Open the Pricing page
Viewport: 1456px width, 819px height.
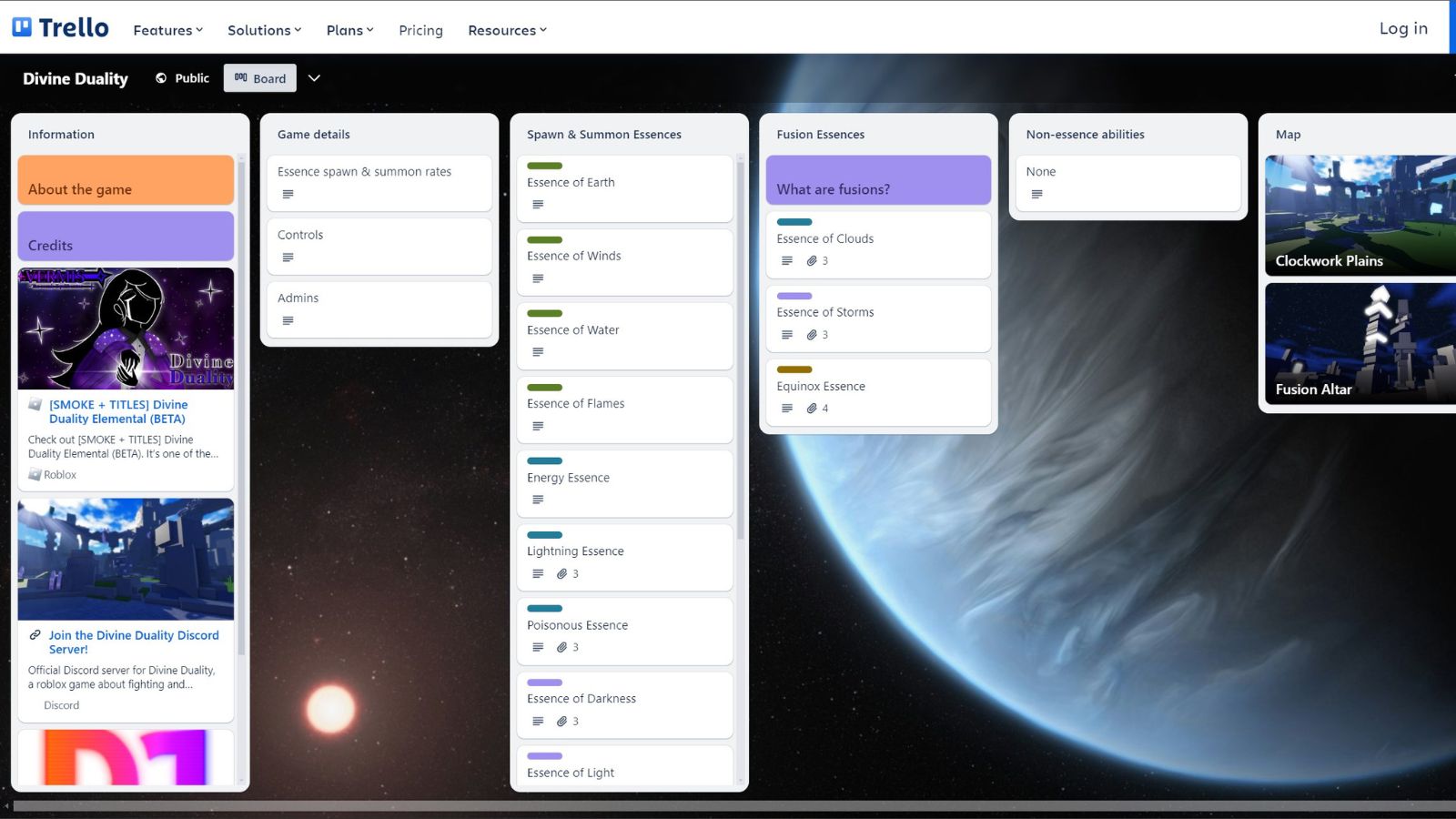(x=420, y=30)
